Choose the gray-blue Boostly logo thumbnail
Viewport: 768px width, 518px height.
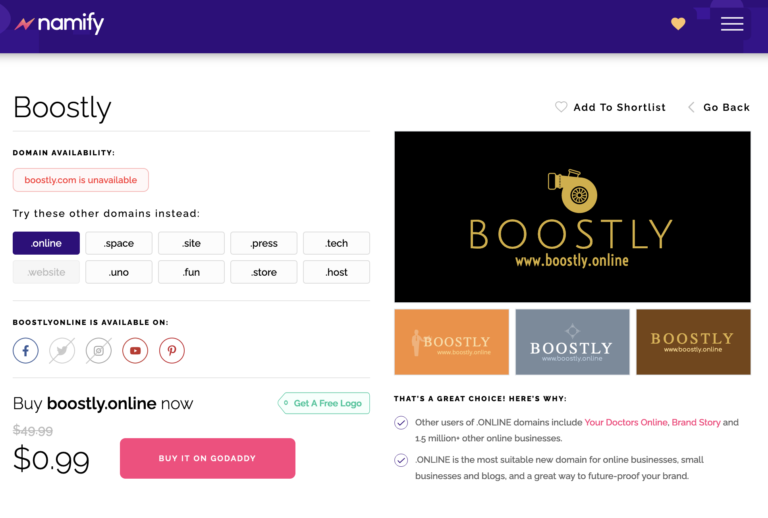572,342
